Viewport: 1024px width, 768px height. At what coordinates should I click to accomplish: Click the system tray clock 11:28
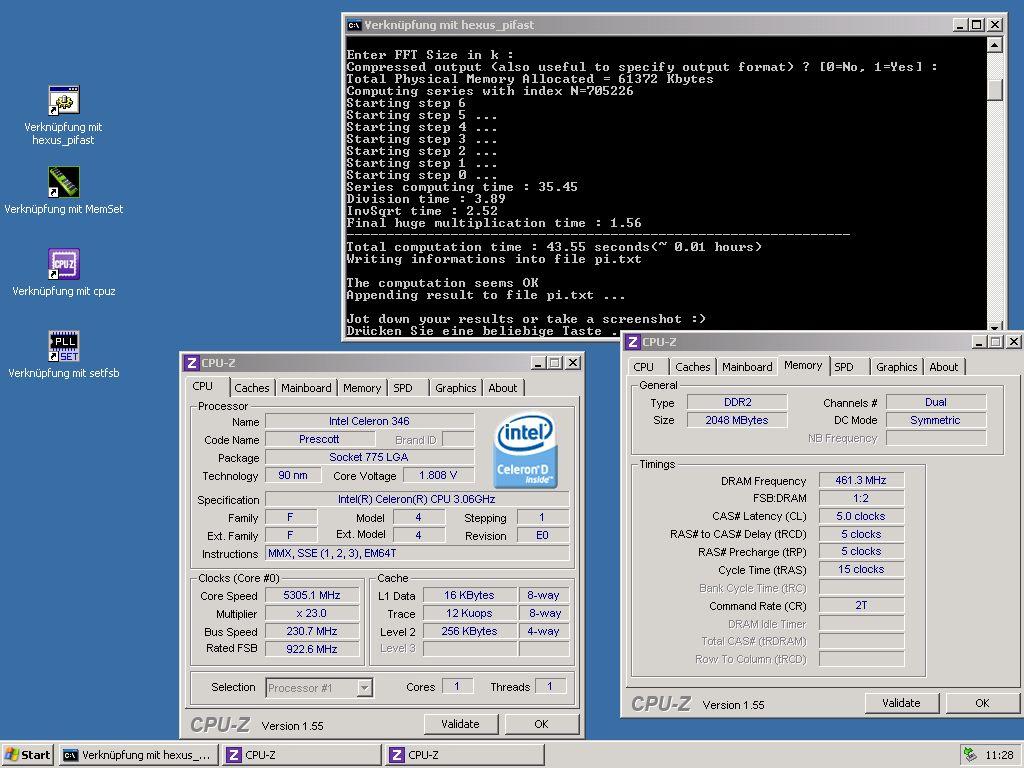[999, 755]
